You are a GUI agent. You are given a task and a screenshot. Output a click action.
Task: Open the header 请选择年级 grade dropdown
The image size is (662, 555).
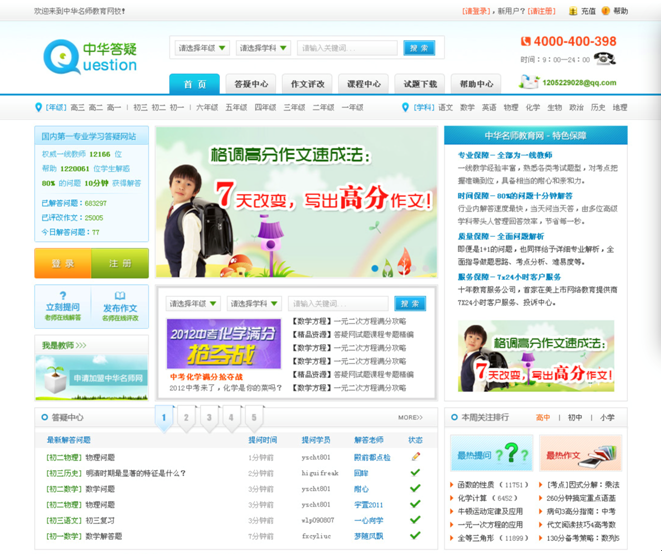(x=203, y=48)
